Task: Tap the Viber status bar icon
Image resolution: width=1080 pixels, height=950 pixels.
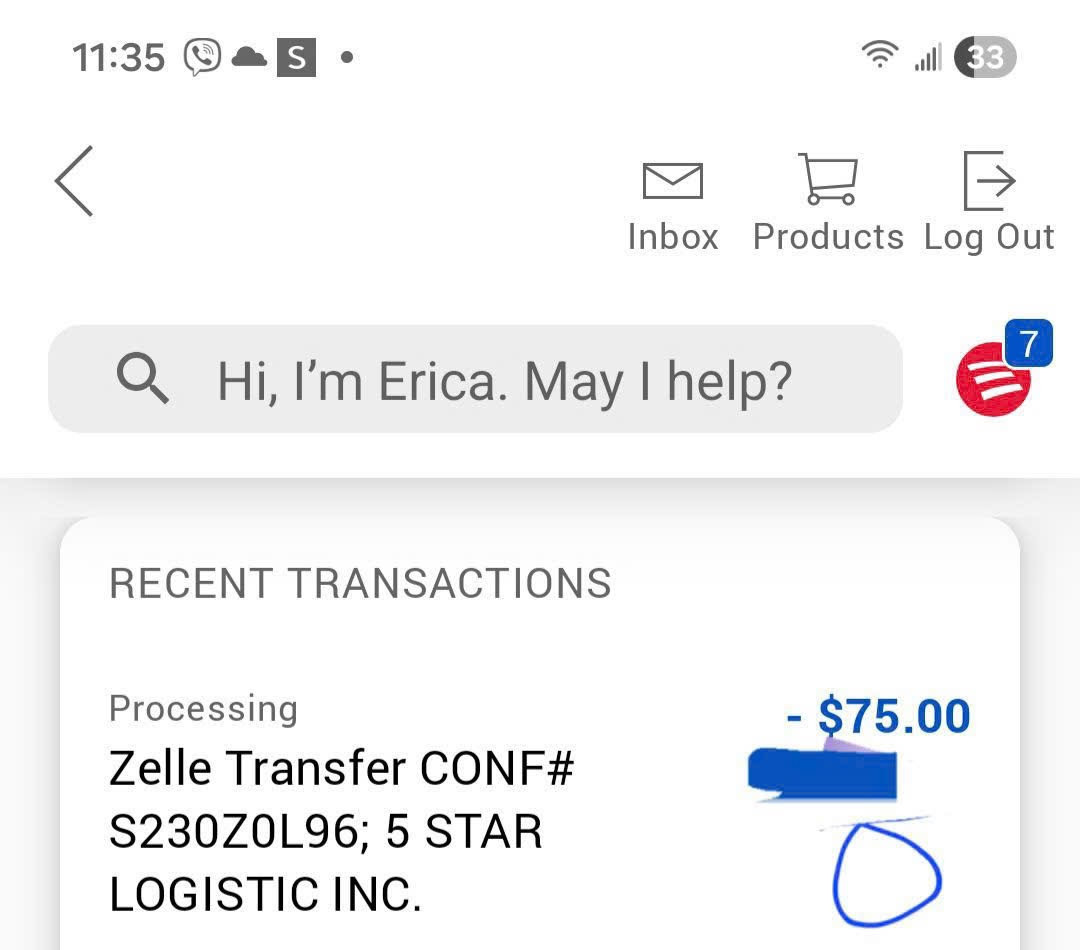Action: pos(202,58)
